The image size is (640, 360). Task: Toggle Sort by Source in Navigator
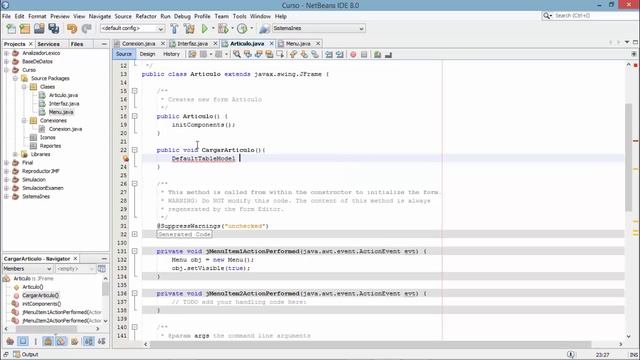pos(102,341)
